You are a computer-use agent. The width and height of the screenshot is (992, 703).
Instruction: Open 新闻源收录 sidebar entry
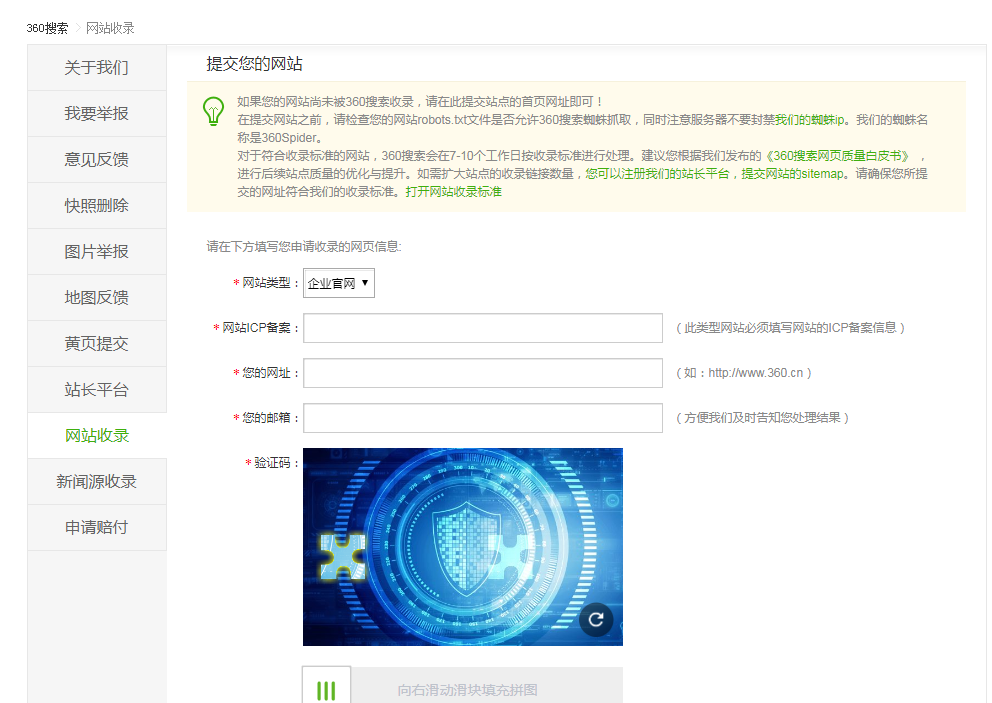coord(97,482)
